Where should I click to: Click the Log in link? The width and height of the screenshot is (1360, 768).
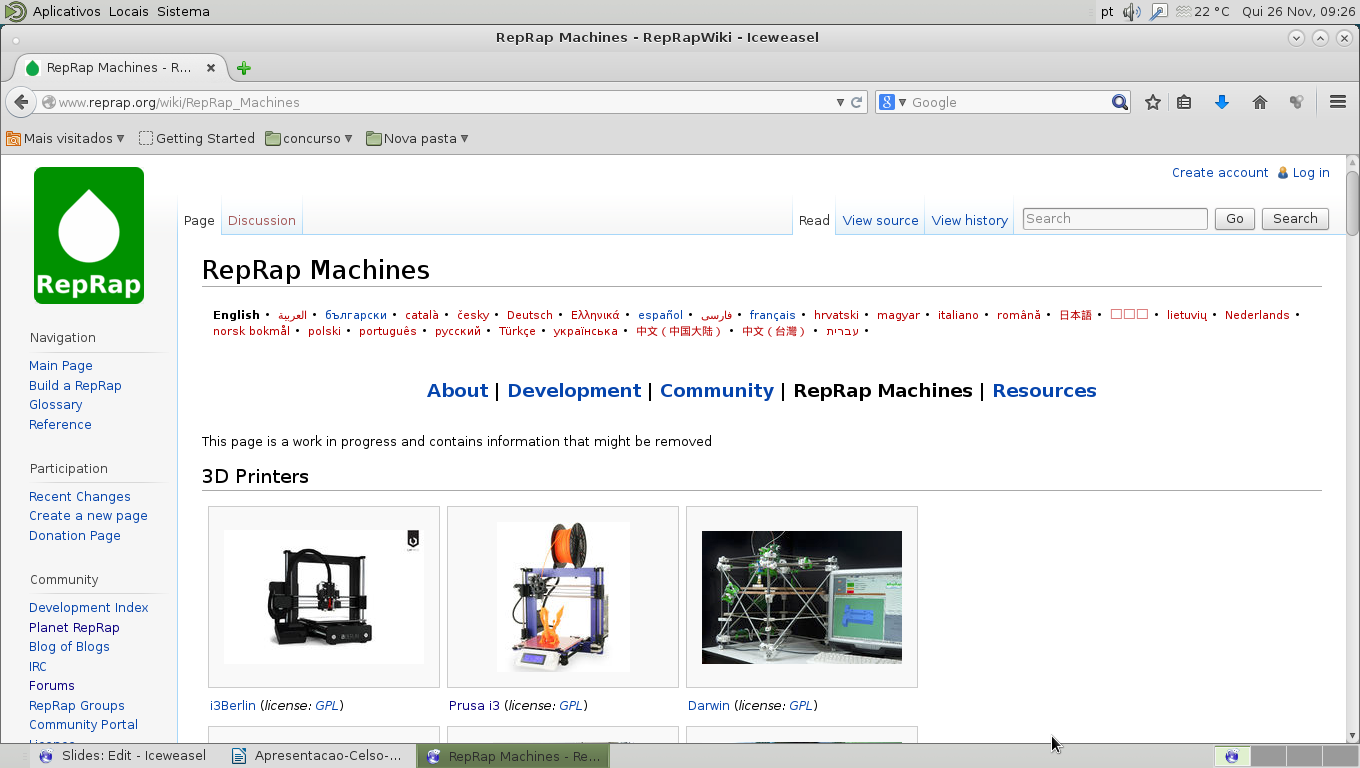(x=1311, y=173)
